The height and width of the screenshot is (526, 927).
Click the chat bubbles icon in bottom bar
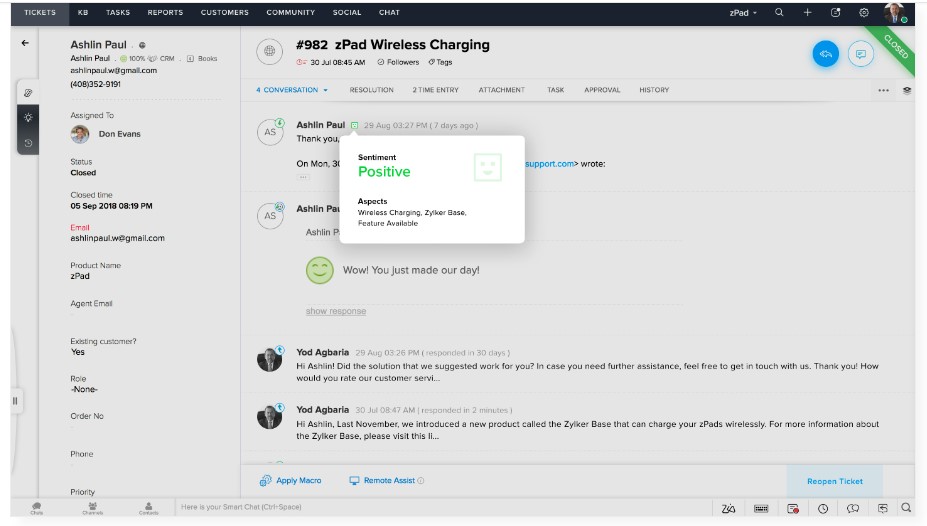[853, 508]
